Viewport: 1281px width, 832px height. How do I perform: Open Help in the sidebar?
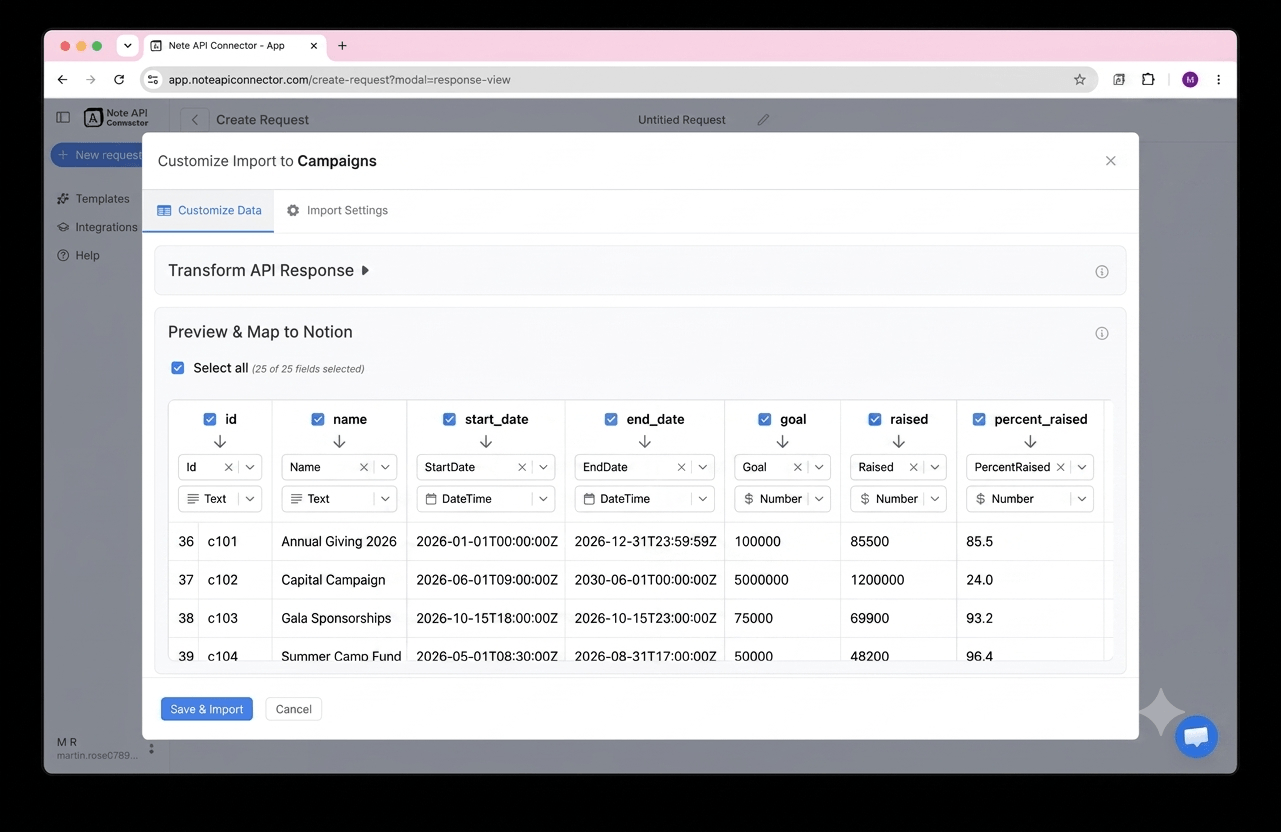[x=78, y=255]
